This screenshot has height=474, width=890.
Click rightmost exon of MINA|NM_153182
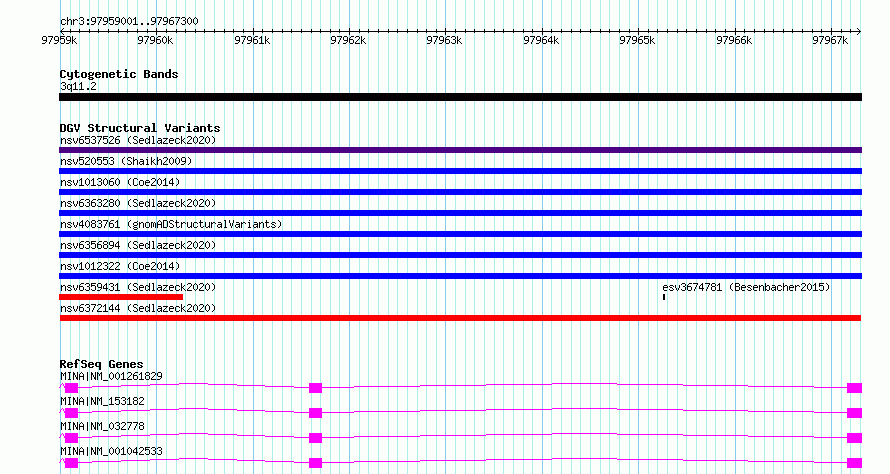pyautogui.click(x=854, y=413)
